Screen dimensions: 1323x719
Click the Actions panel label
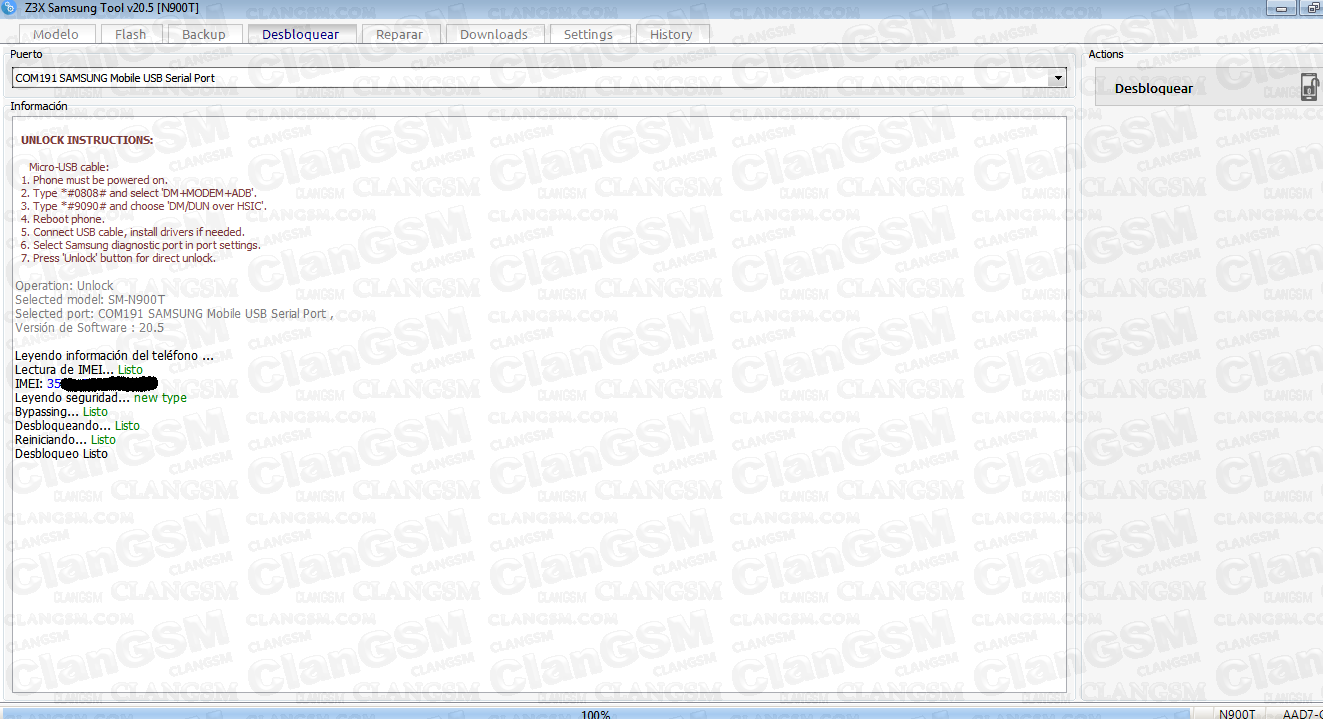coord(1106,54)
